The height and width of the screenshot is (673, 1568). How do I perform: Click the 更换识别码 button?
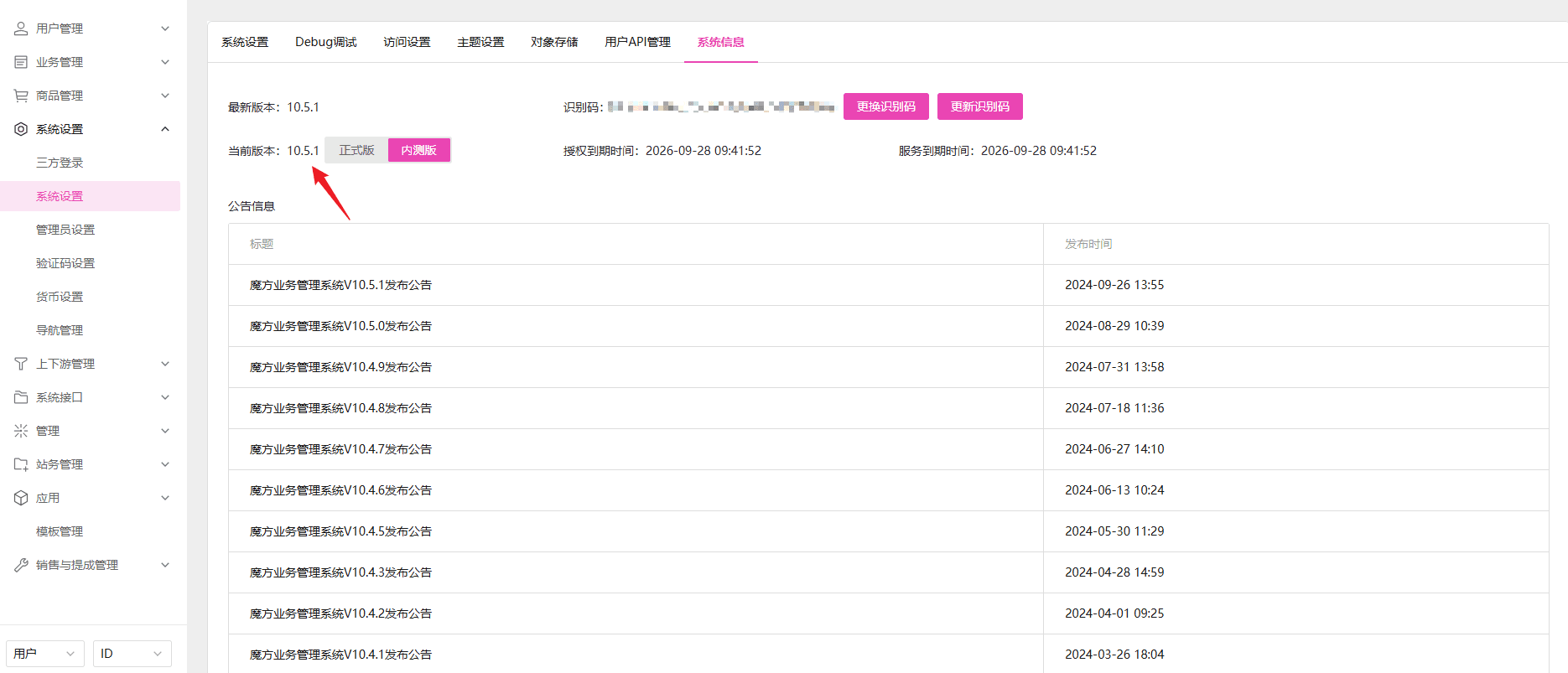(886, 106)
